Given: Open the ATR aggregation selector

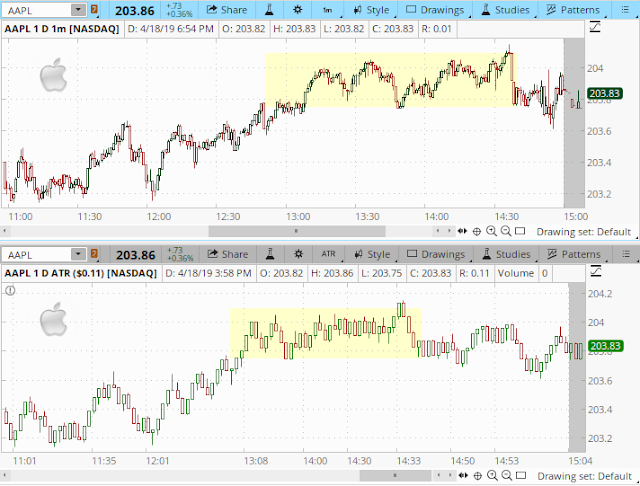Looking at the screenshot, I should (x=329, y=255).
